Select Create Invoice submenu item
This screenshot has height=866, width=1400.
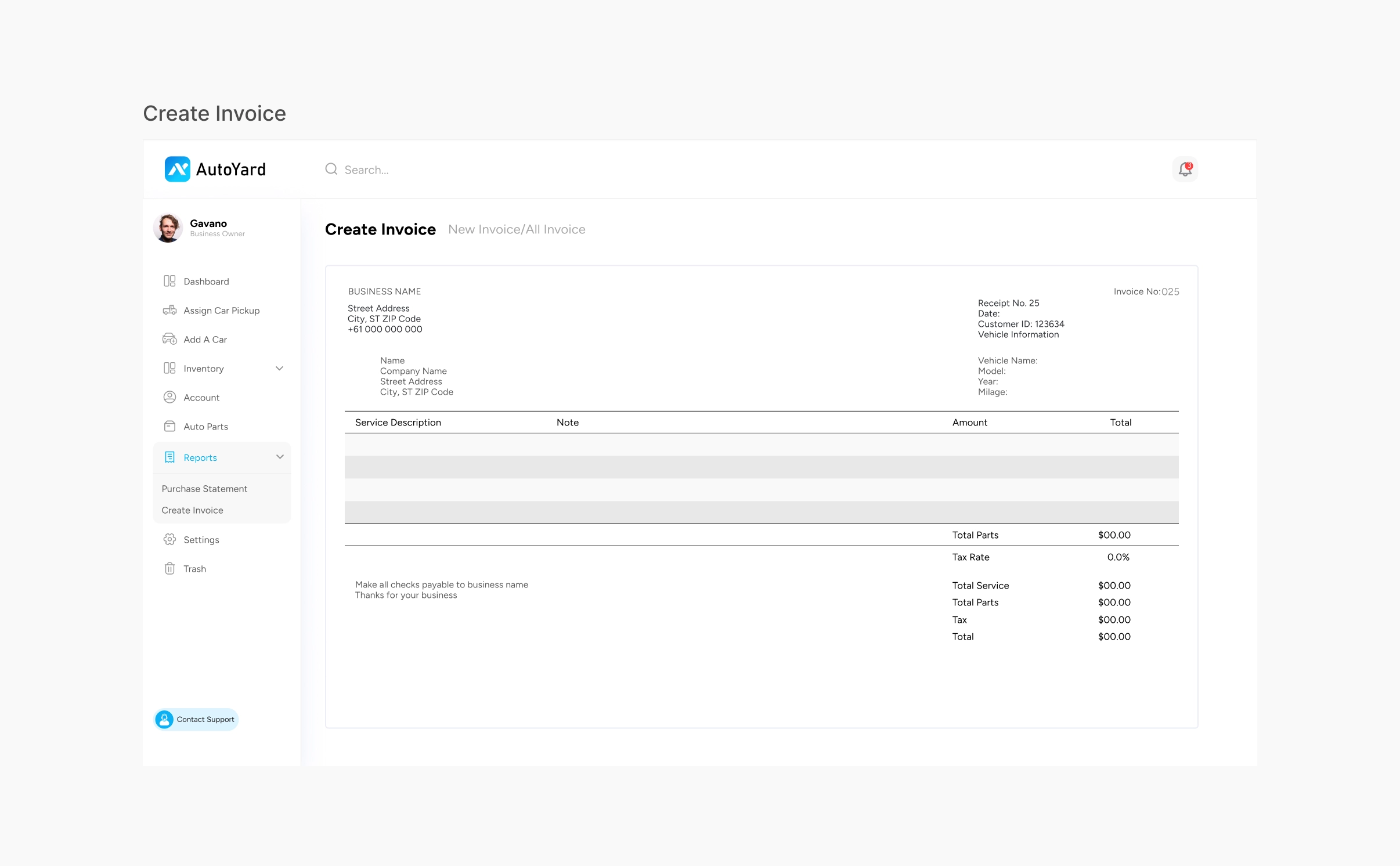[192, 510]
